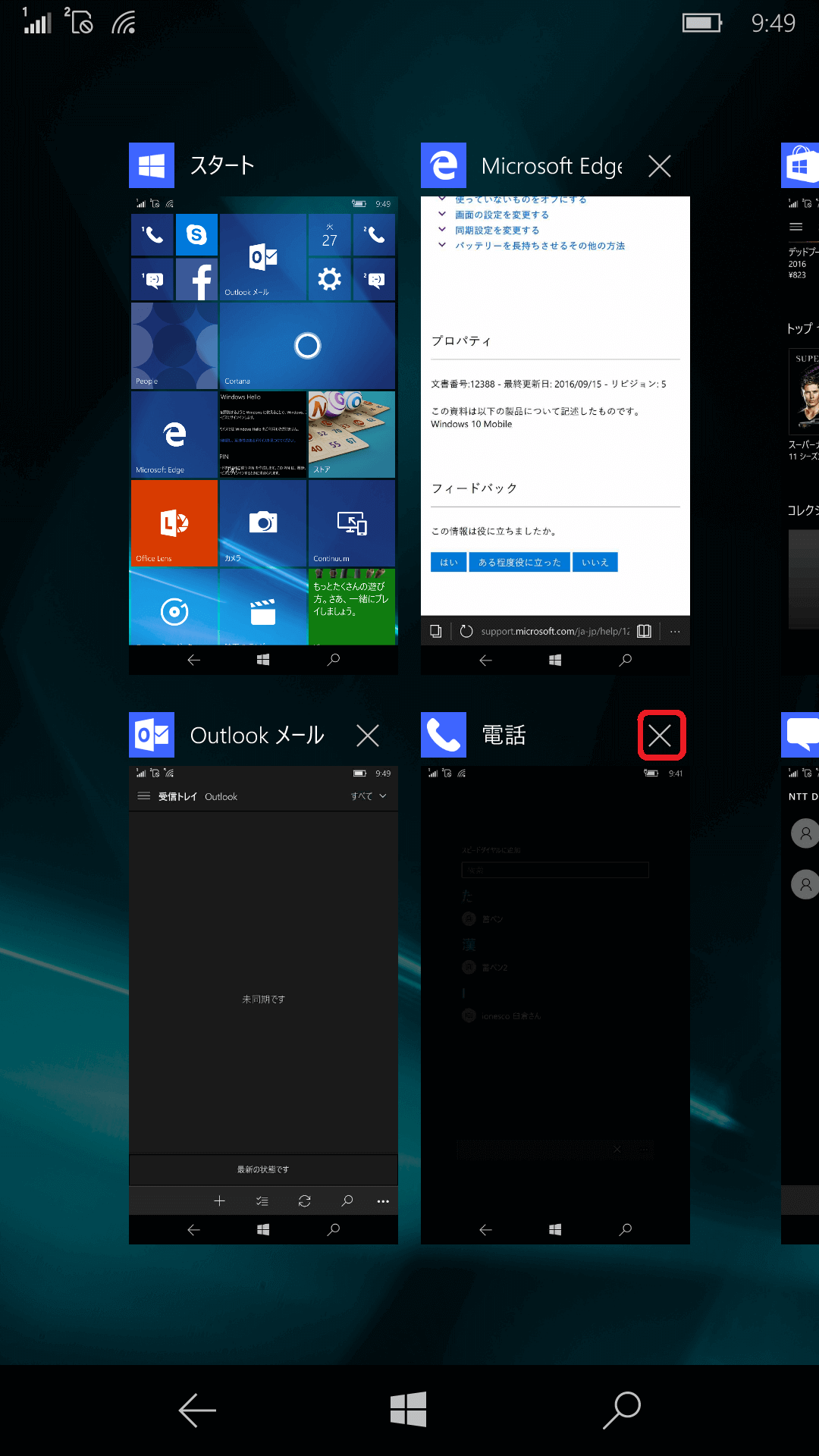This screenshot has width=819, height=1456.
Task: Tap the sync icon in Outlook toolbar
Action: point(305,1201)
